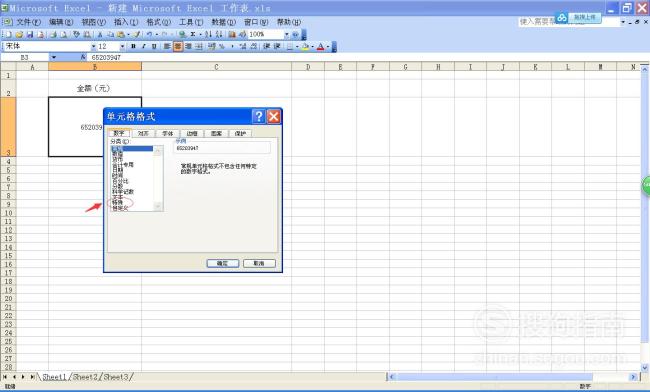This screenshot has height=392, width=650.
Task: Toggle Italic formatting
Action: 143,46
